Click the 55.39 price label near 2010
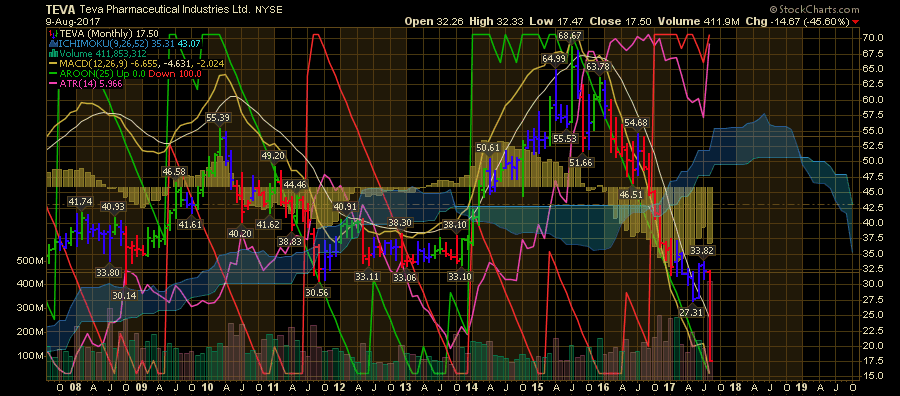Viewport: 900px width, 396px height. click(x=218, y=118)
